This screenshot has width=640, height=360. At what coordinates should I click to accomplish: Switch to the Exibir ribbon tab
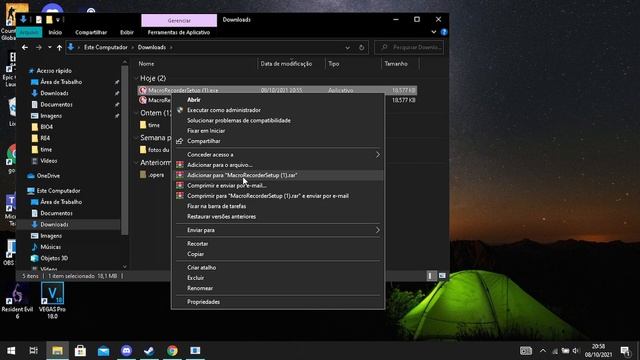[127, 32]
